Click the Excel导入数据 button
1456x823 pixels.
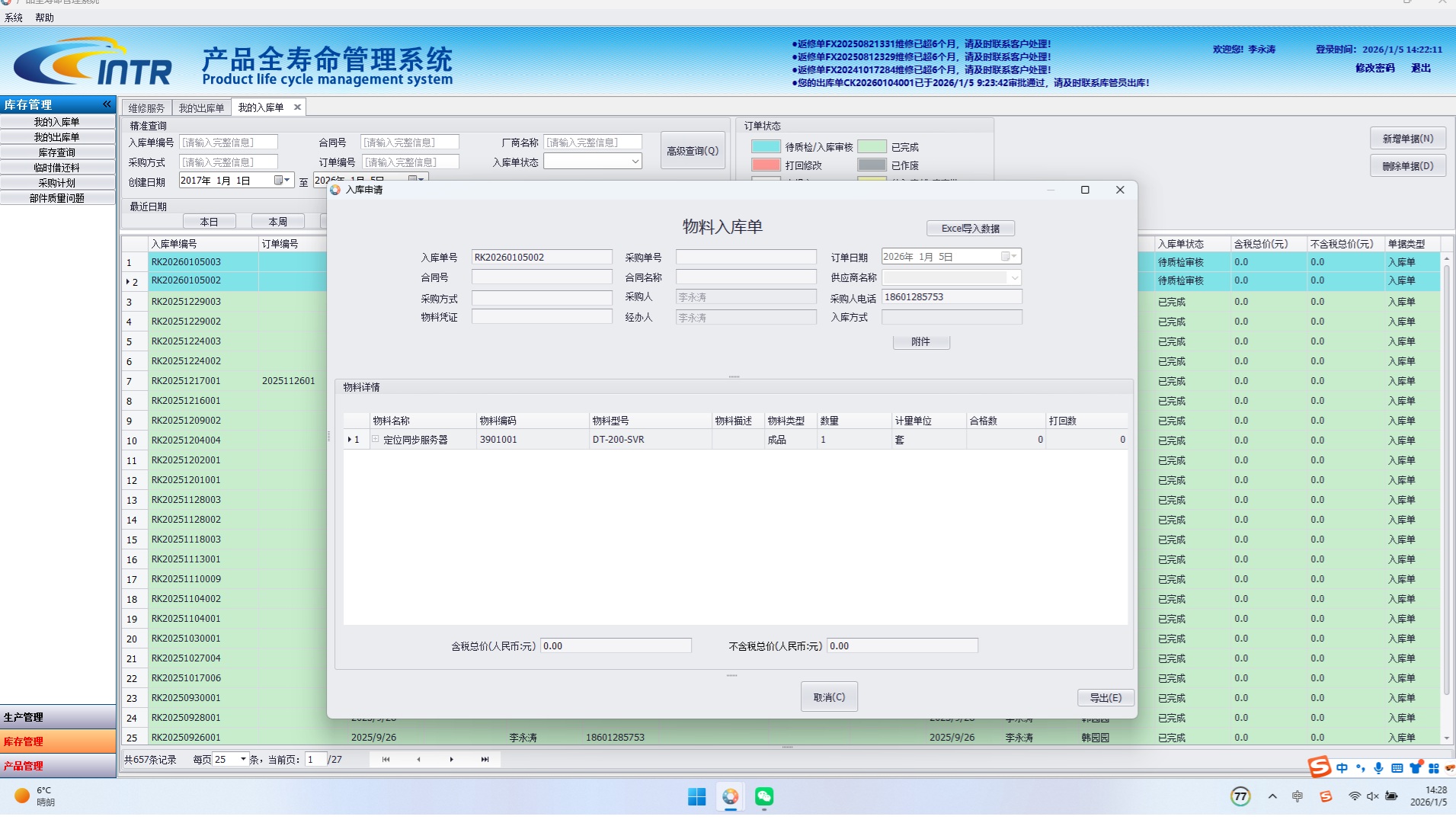(x=970, y=229)
